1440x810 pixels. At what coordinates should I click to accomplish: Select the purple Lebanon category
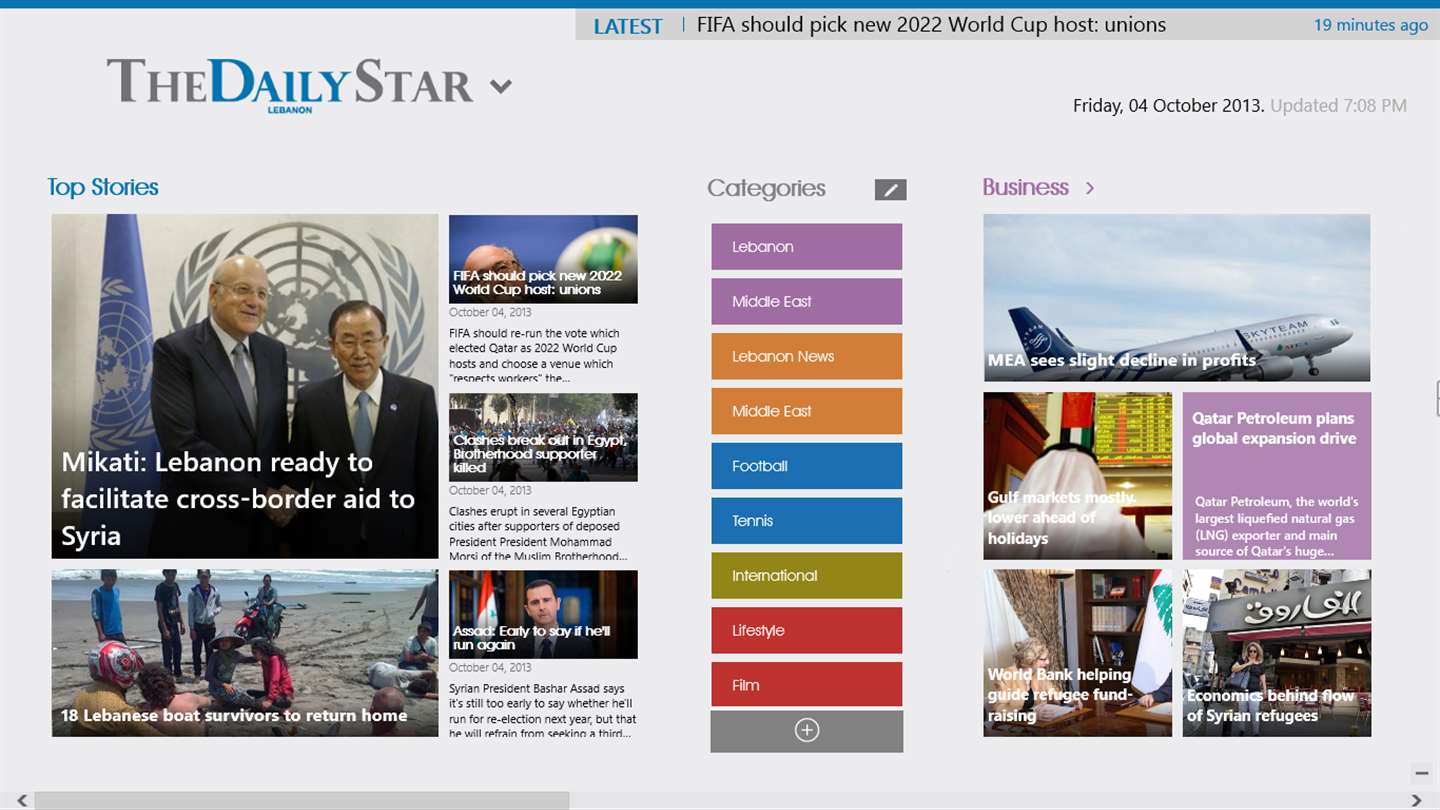point(807,246)
